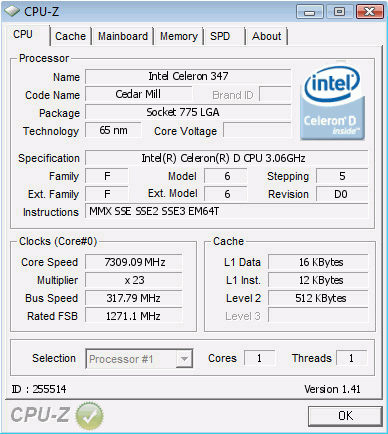This screenshot has width=388, height=434.
Task: Click the Intel Celeron D logo
Action: (x=332, y=101)
